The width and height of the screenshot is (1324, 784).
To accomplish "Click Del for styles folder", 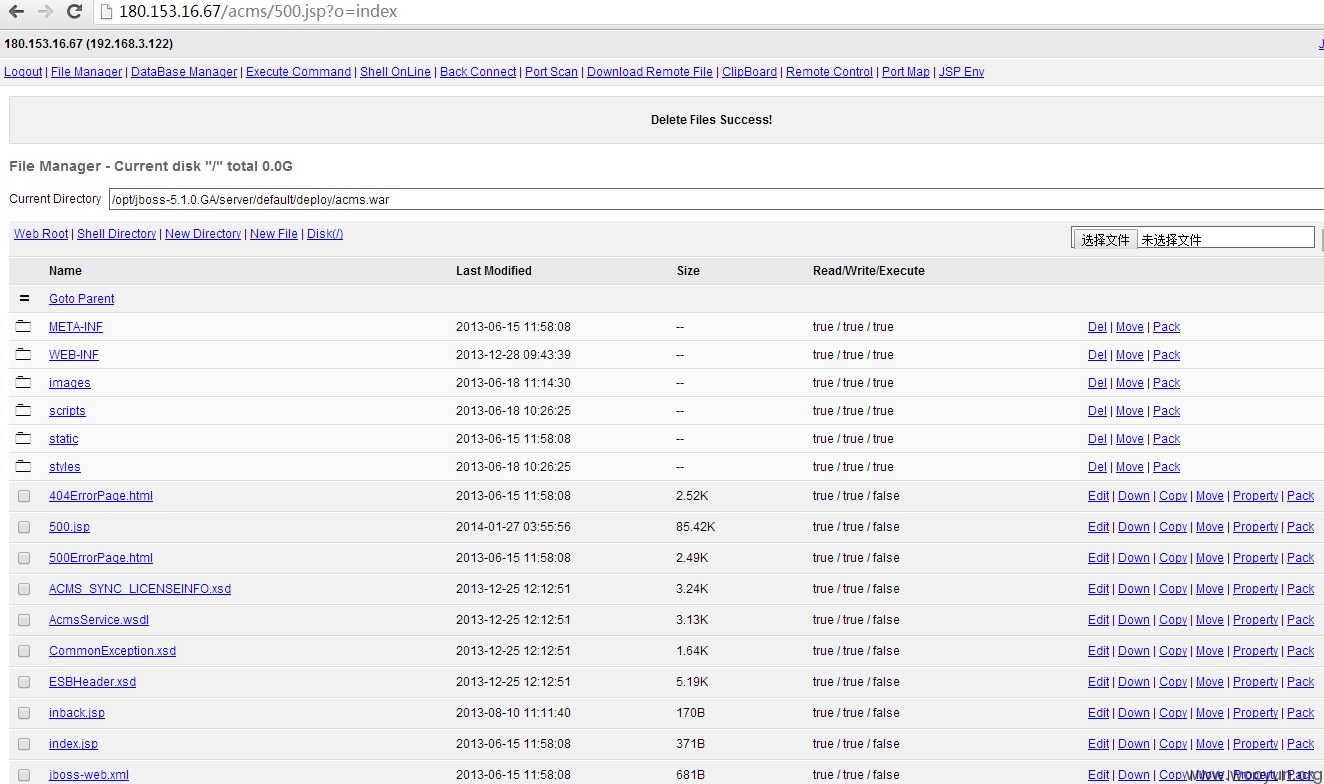I will [x=1097, y=467].
